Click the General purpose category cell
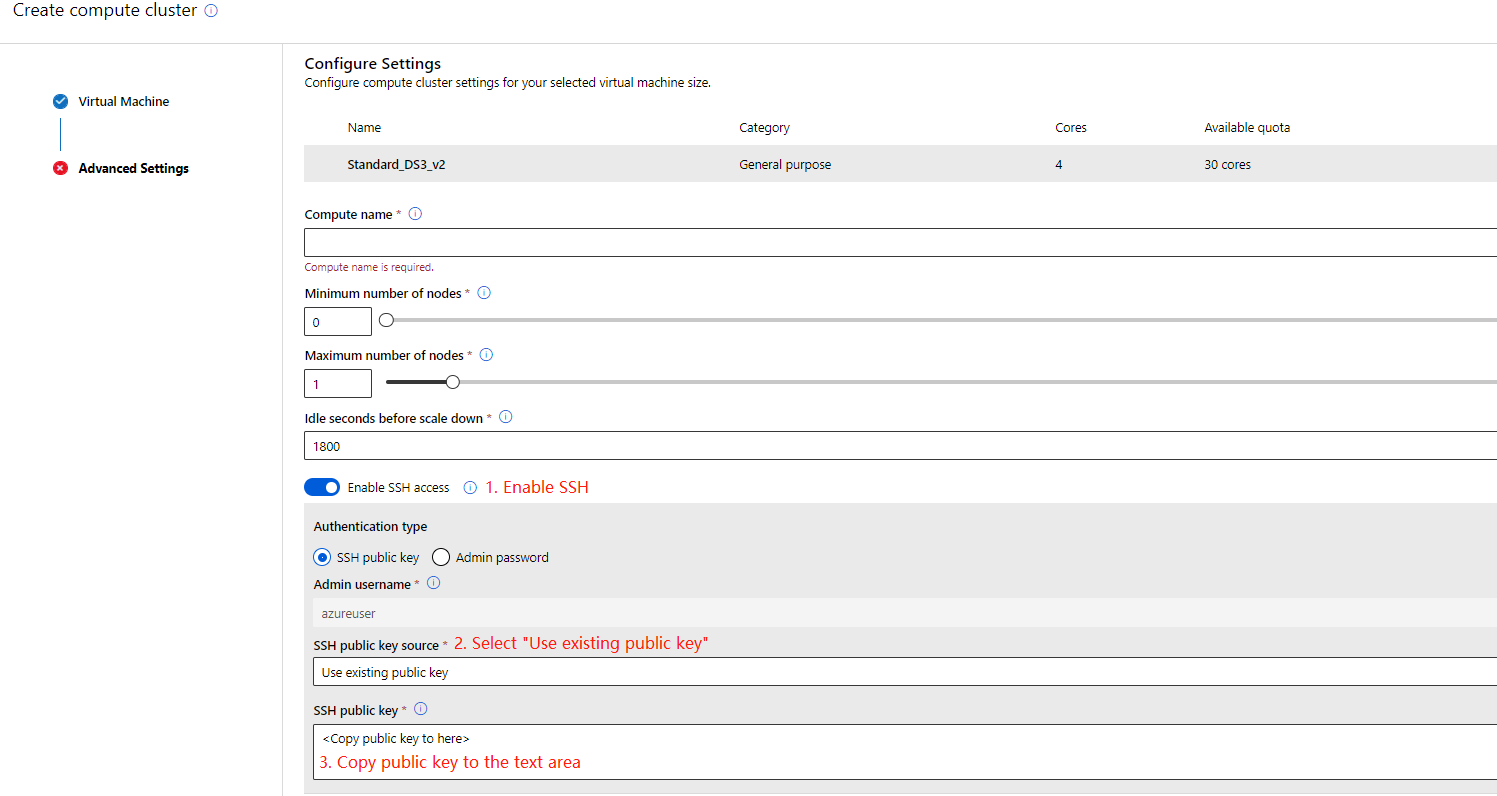 (x=785, y=165)
